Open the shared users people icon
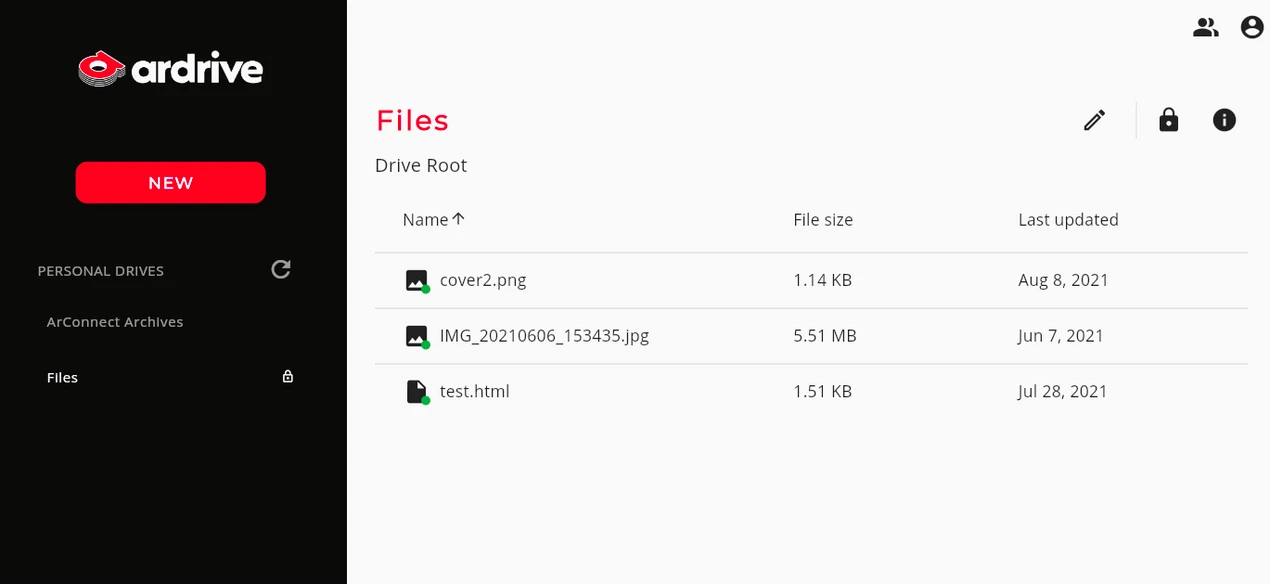This screenshot has width=1270, height=584. [1205, 28]
